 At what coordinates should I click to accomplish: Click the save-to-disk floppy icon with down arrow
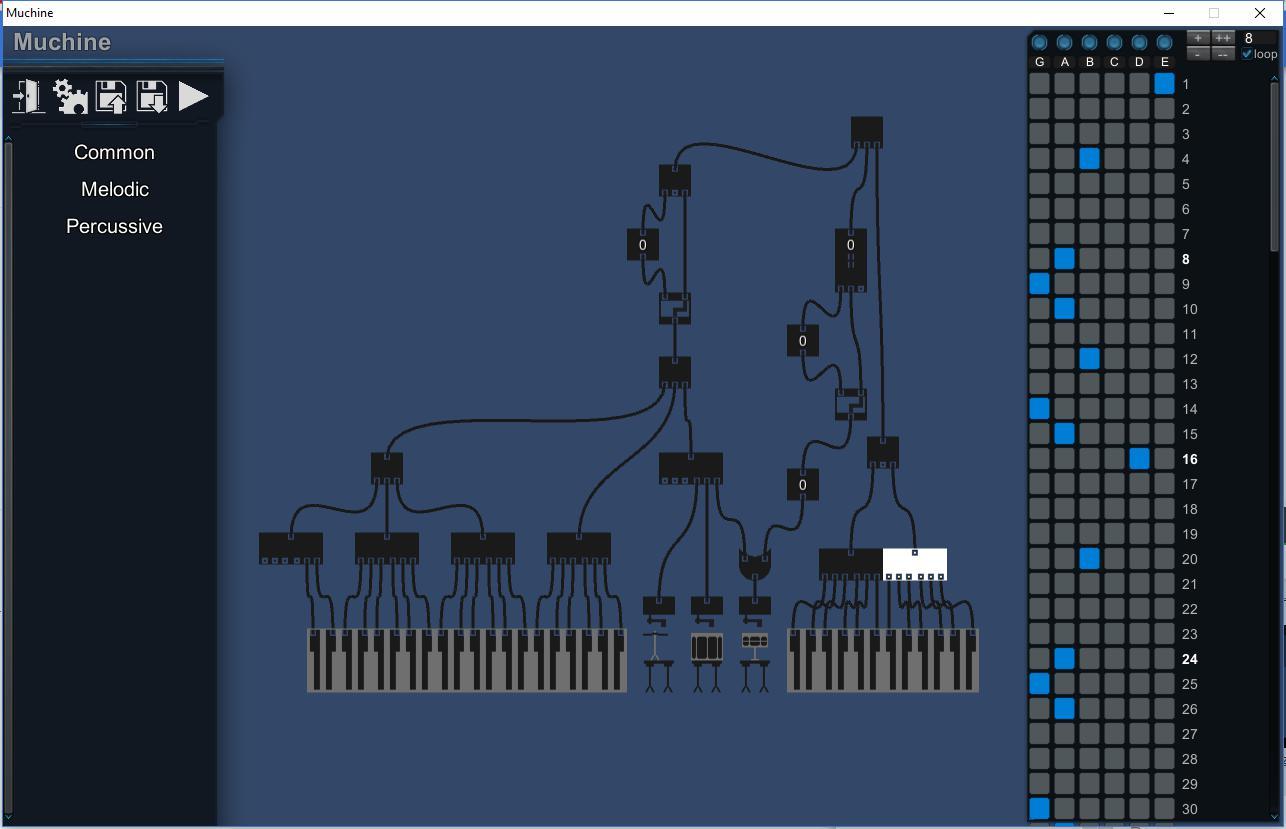pyautogui.click(x=152, y=97)
